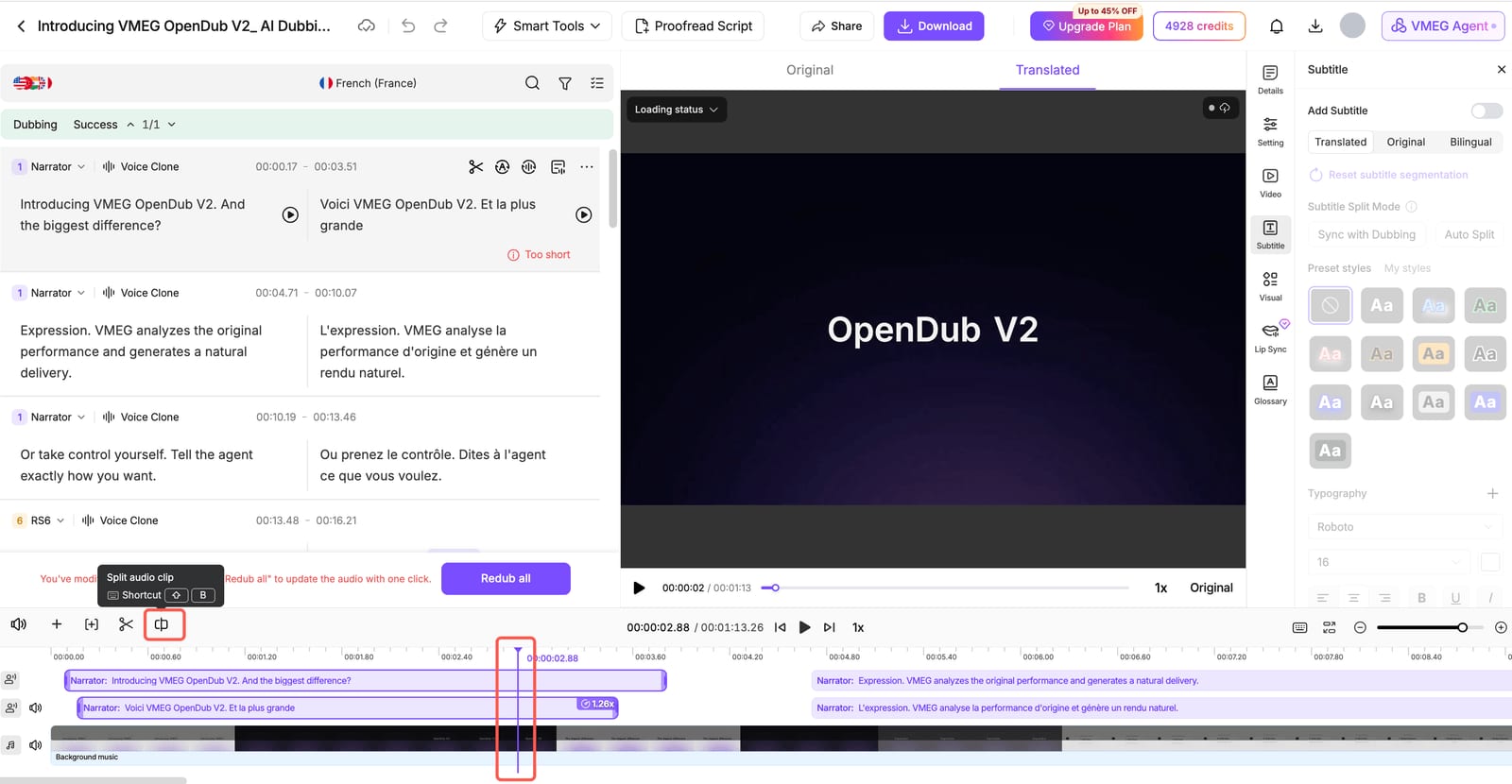Select the Original subtitle option

point(1405,142)
